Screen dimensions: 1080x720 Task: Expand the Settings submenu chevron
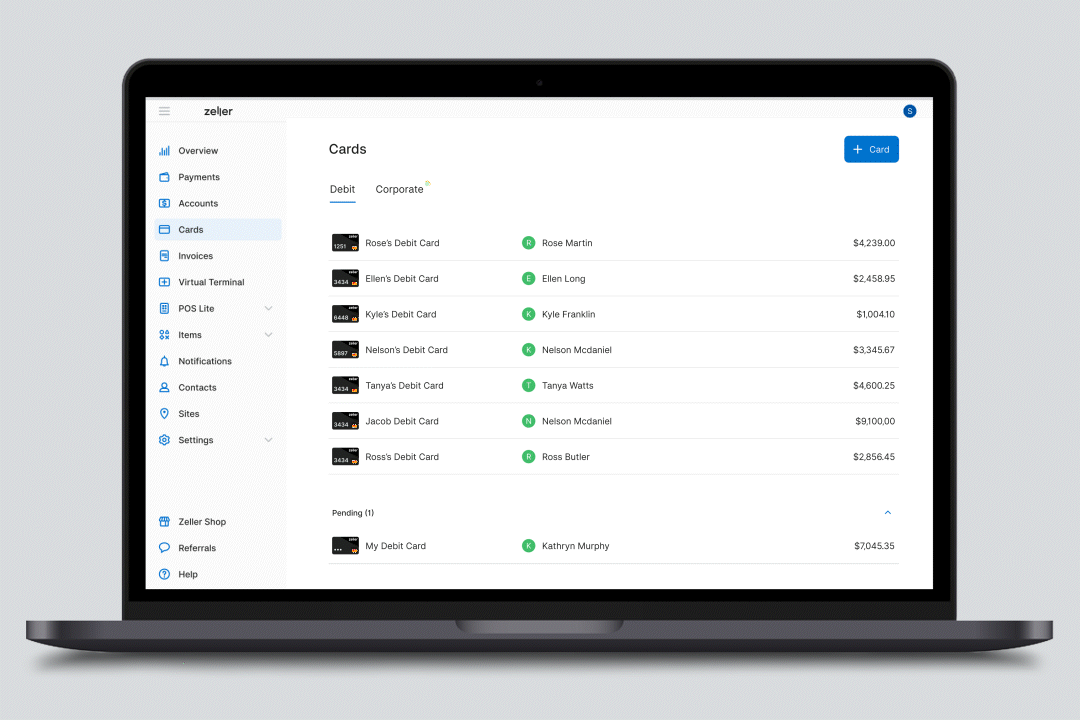(268, 440)
